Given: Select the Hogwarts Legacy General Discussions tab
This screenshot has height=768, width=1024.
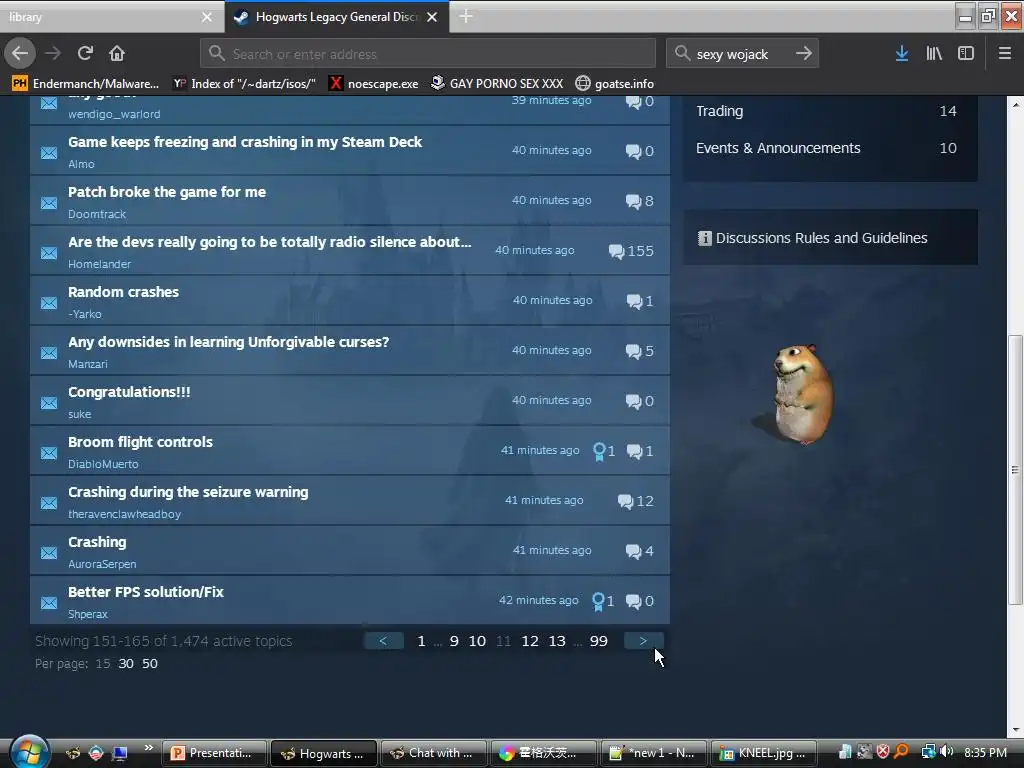Looking at the screenshot, I should click(337, 17).
